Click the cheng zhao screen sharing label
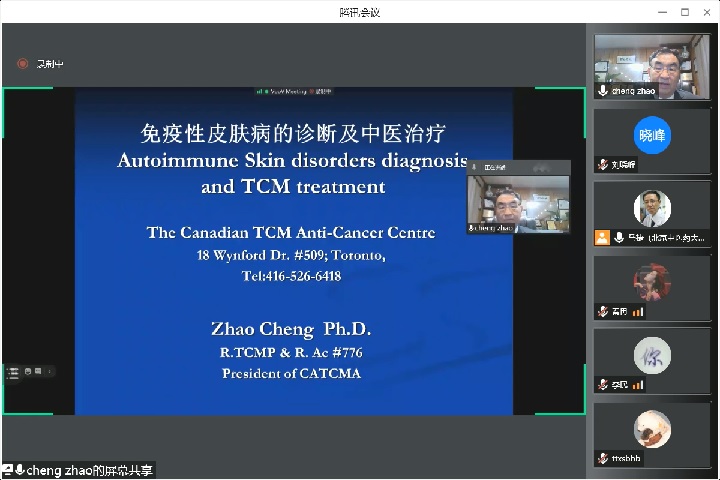 point(89,470)
